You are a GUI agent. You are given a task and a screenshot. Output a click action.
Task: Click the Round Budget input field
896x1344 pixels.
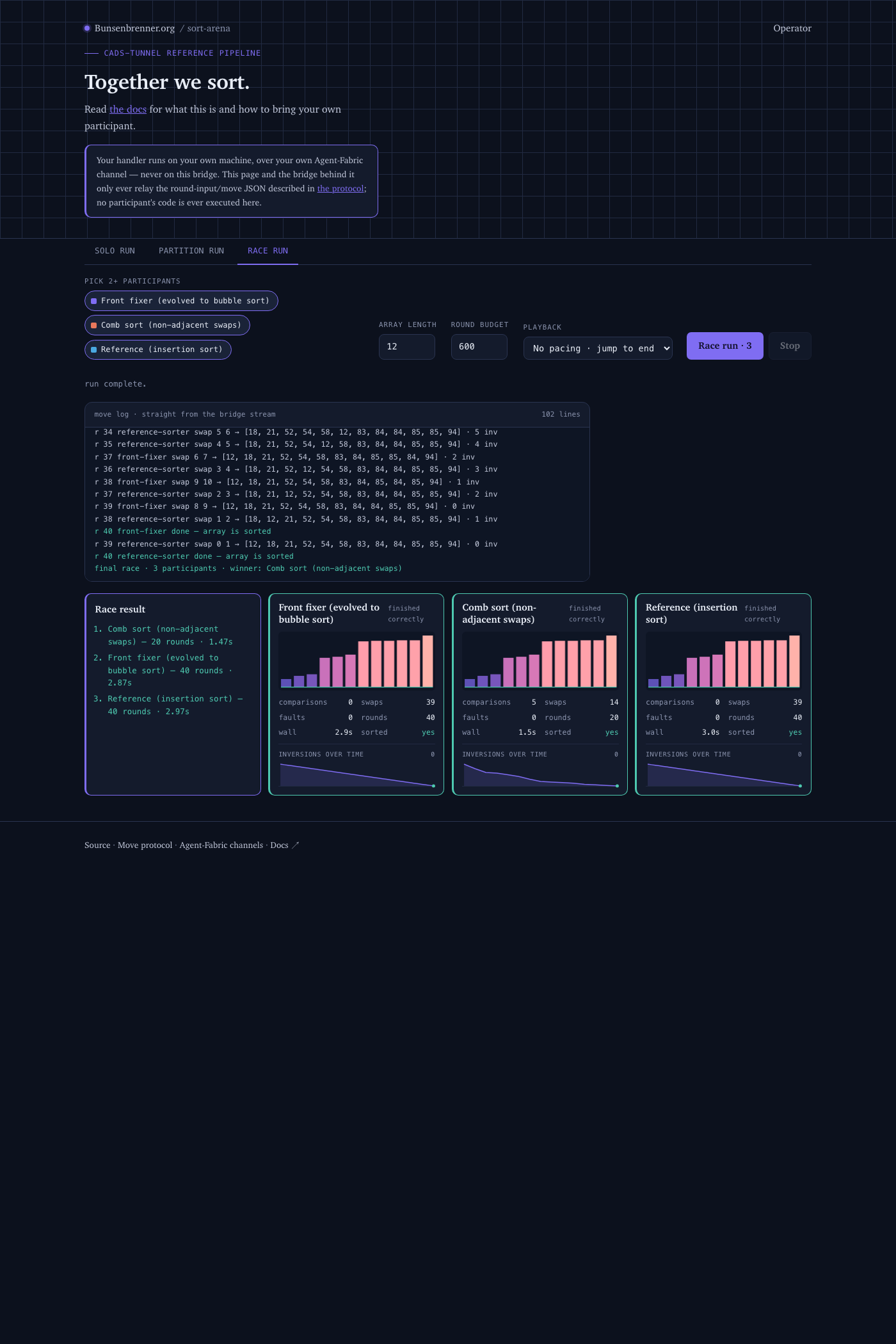click(479, 347)
